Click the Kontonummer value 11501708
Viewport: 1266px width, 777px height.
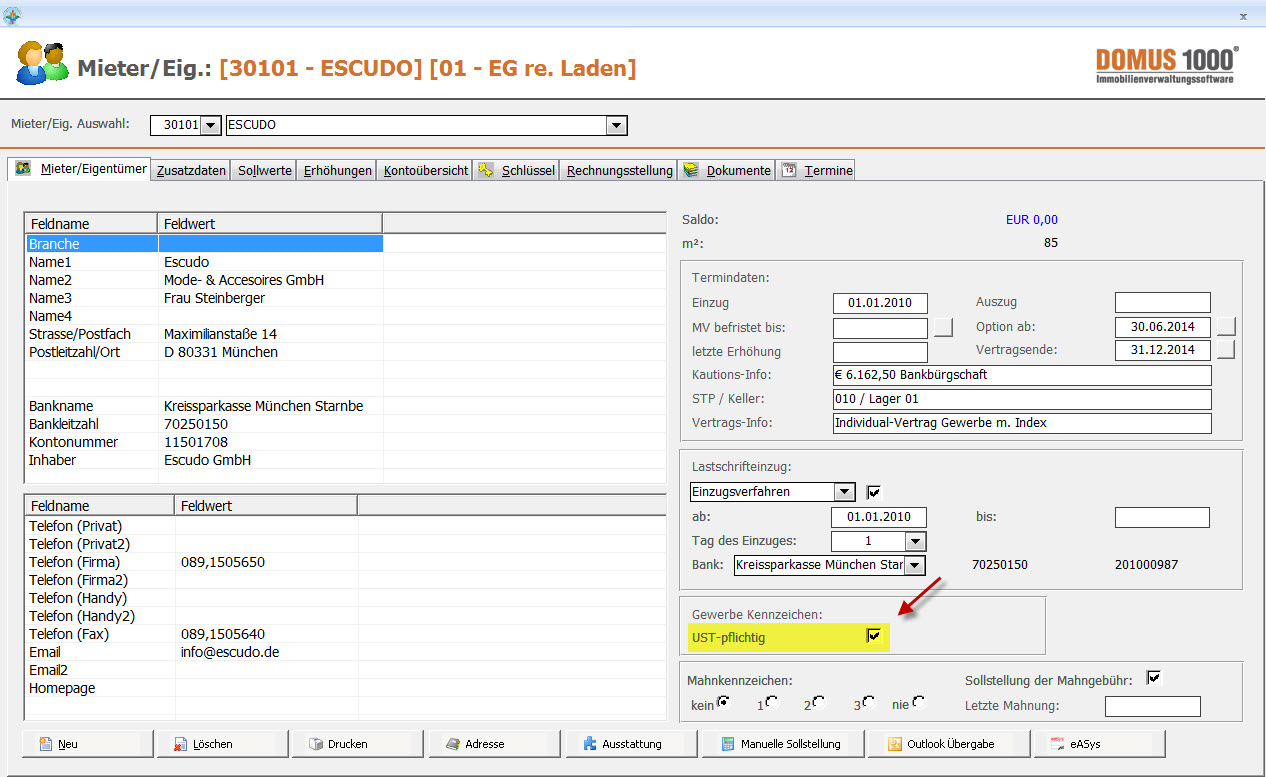pos(196,442)
